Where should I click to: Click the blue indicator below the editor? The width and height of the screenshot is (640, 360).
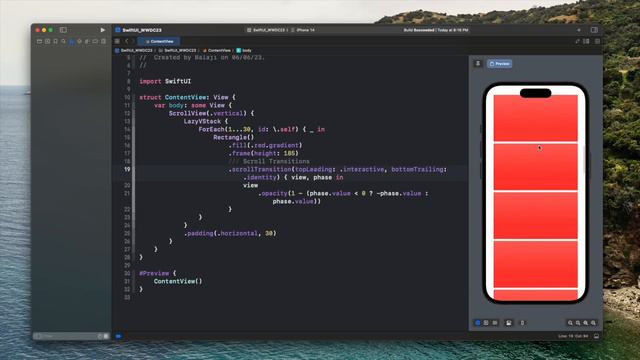pos(119,336)
